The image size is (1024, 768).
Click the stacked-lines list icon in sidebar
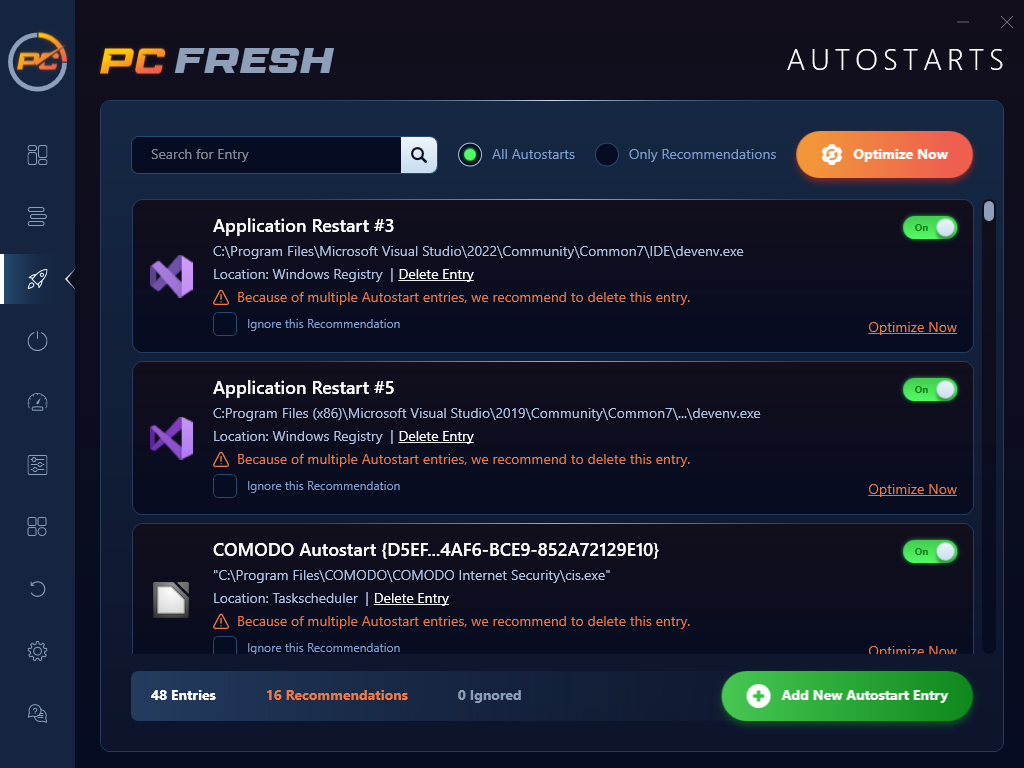click(x=37, y=216)
